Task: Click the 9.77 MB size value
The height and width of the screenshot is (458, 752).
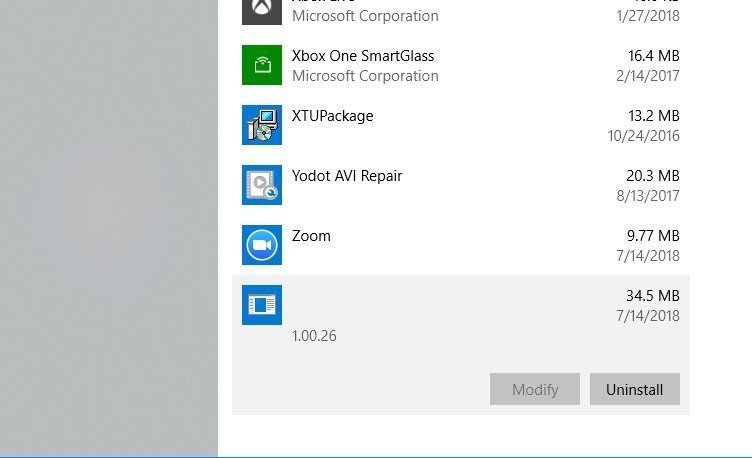Action: tap(653, 236)
